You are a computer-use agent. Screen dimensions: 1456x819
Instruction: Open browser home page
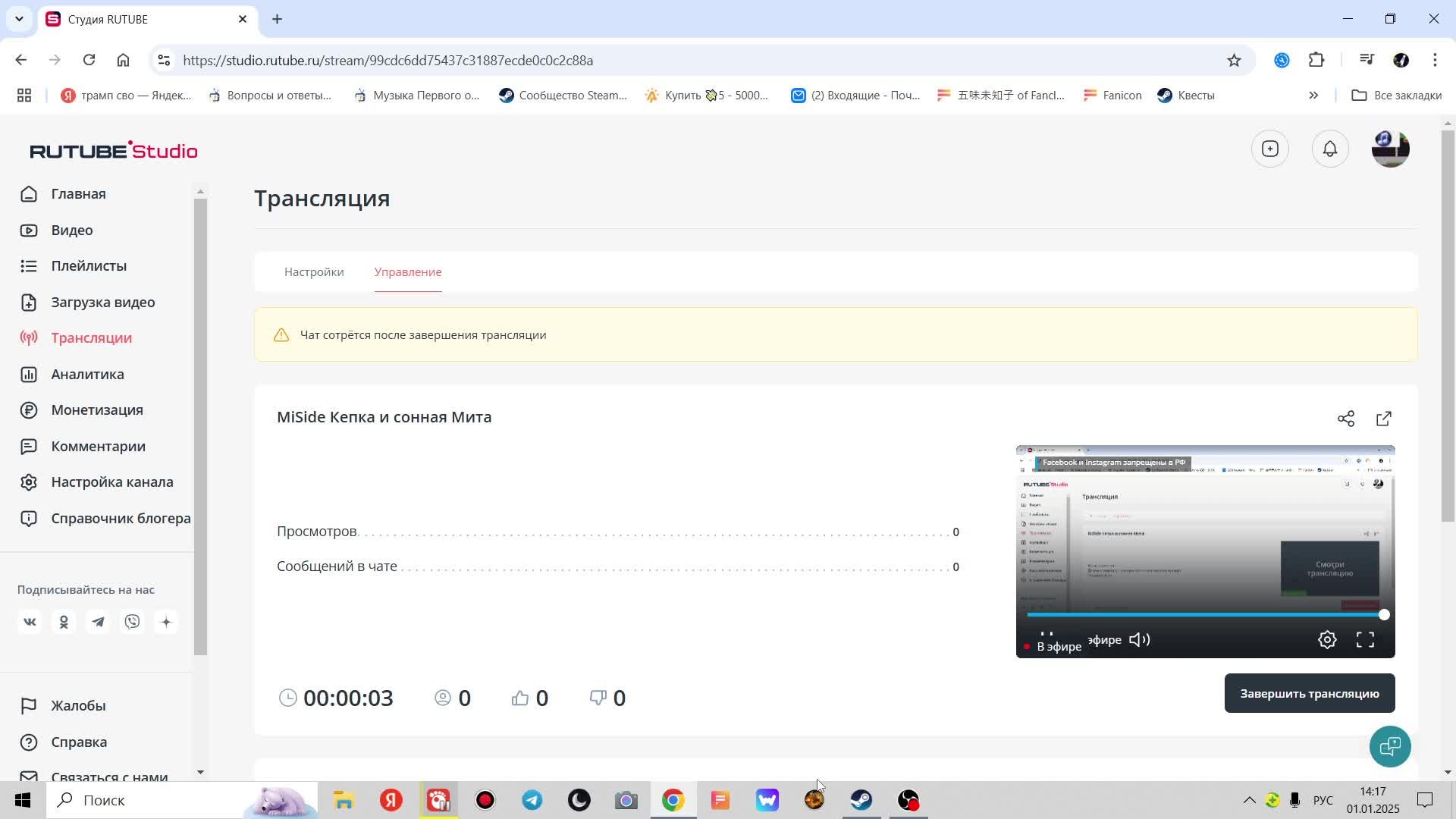click(124, 60)
